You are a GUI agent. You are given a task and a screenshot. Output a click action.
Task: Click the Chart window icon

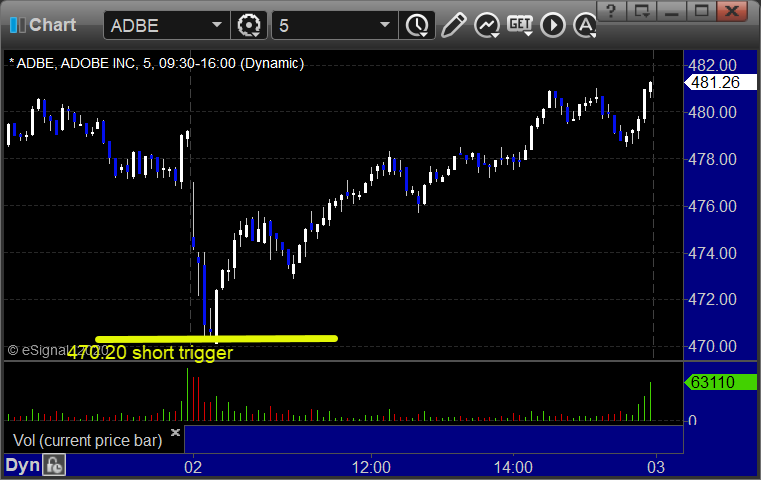pyautogui.click(x=17, y=25)
